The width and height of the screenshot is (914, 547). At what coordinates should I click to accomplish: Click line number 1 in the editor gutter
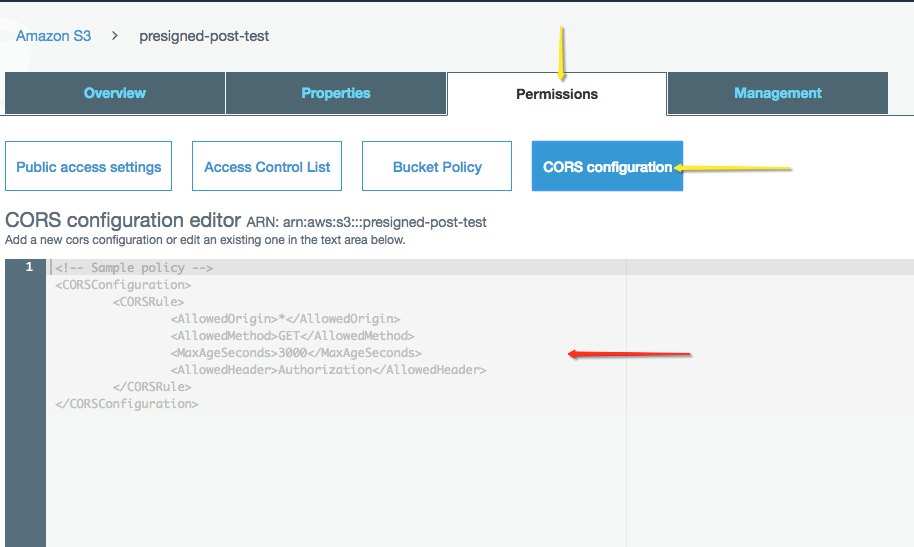click(29, 267)
